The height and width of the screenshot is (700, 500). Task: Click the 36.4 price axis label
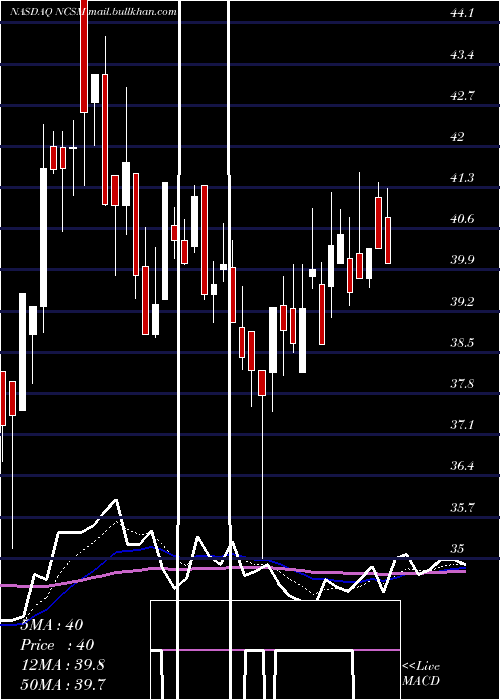tap(462, 466)
